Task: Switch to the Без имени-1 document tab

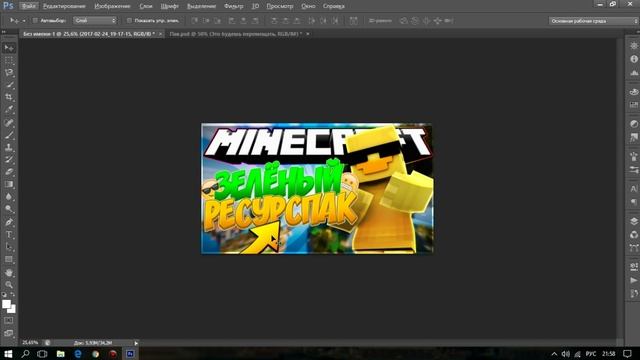Action: point(89,34)
